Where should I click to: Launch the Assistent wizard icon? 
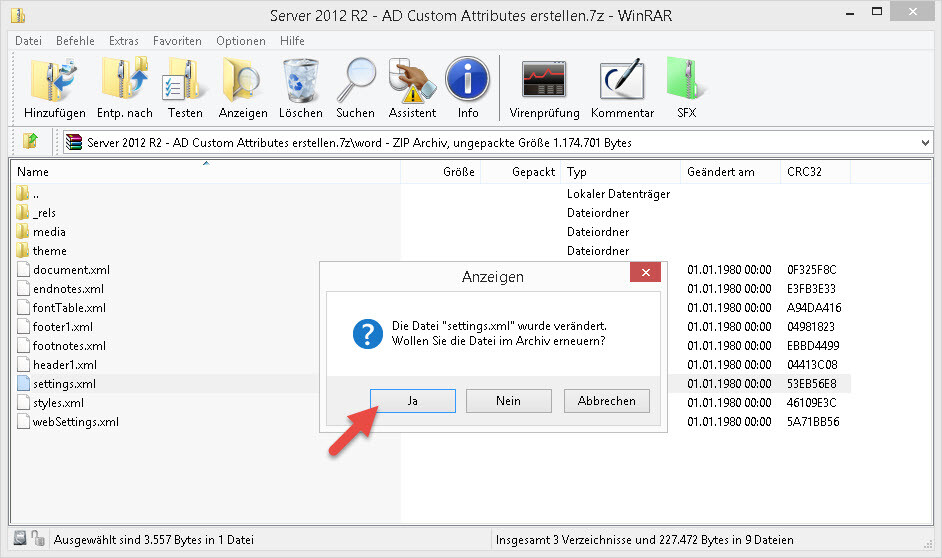click(412, 87)
